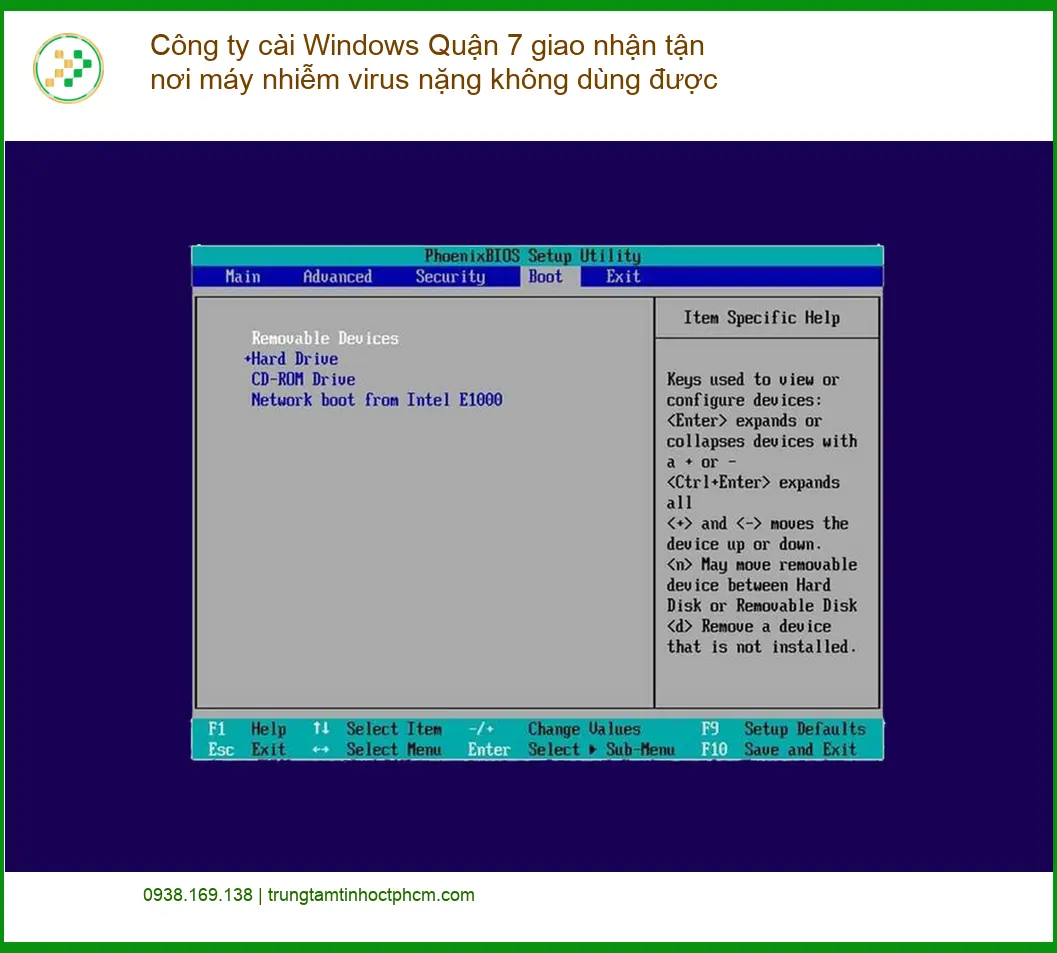1057x953 pixels.
Task: Click help text 'Keys used to view or'
Action: click(x=753, y=379)
